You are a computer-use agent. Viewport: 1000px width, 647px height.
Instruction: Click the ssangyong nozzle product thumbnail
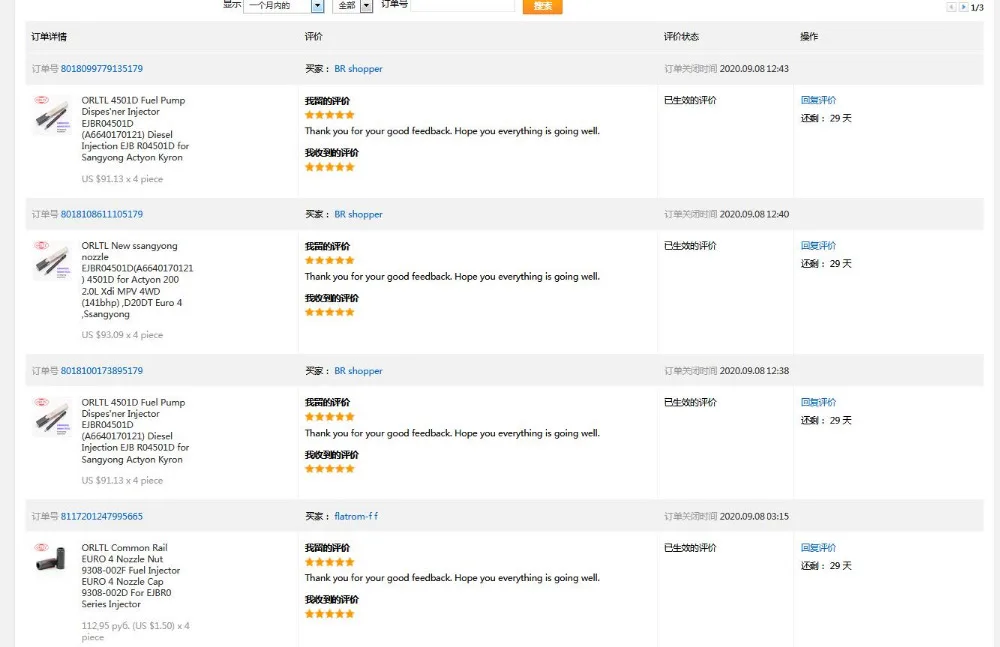[51, 261]
